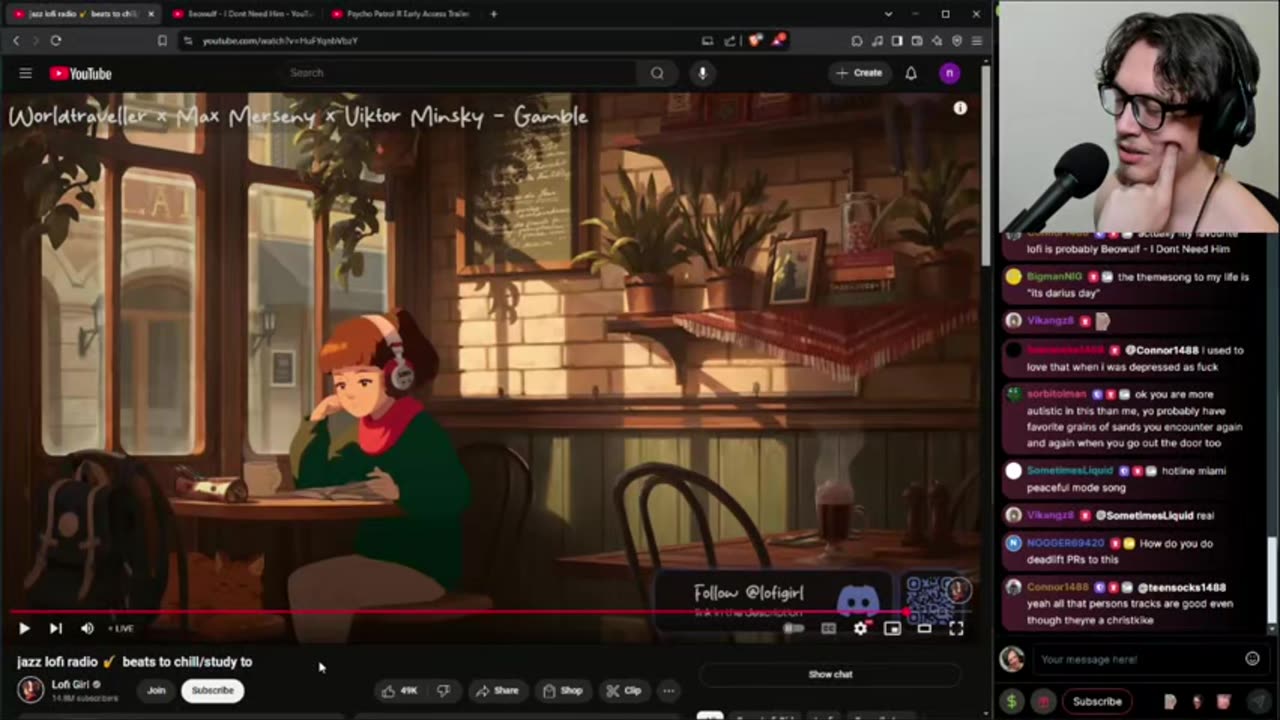Focus the YouTube search field
1280x720 pixels.
[460, 73]
